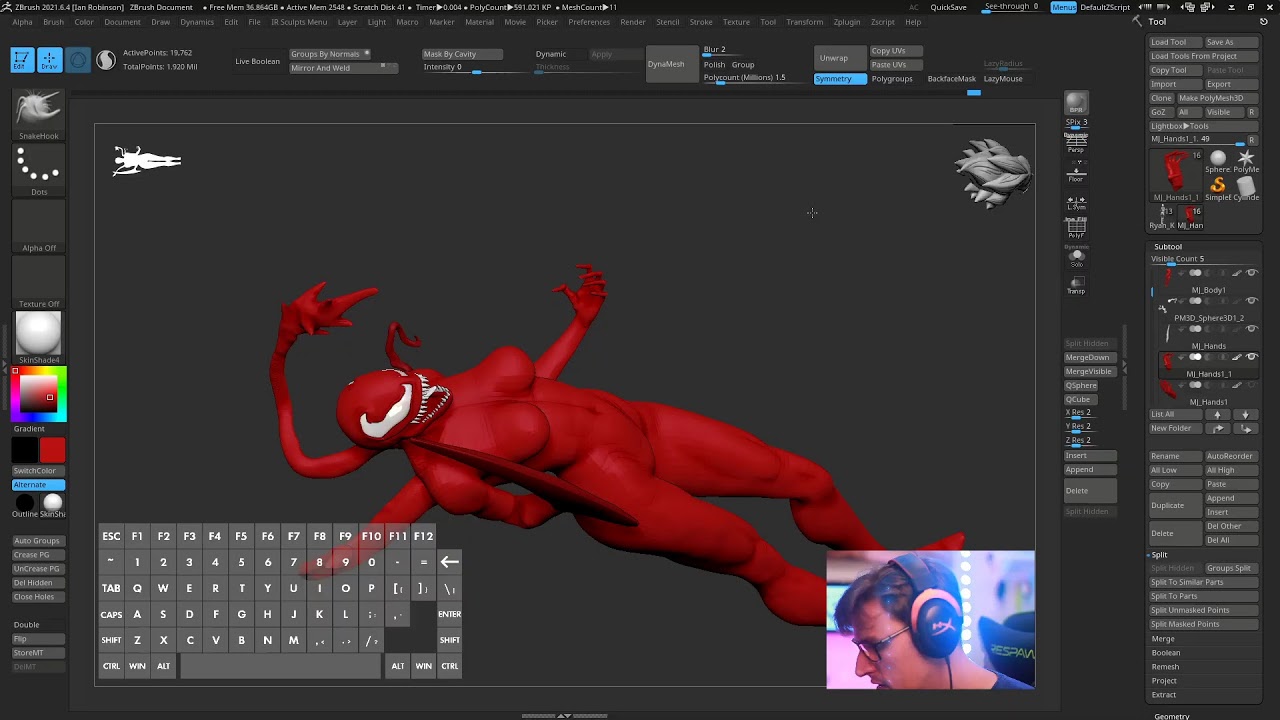Activate the Draw mode button
The height and width of the screenshot is (720, 1280).
pos(49,60)
